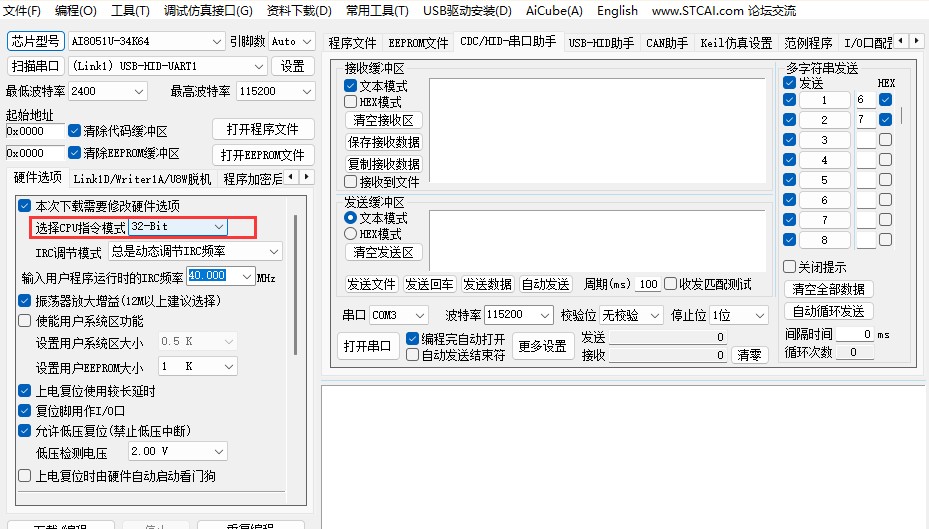Toggle 清除EEPROM缓冲区 checkbox
This screenshot has width=929, height=529.
click(75, 152)
